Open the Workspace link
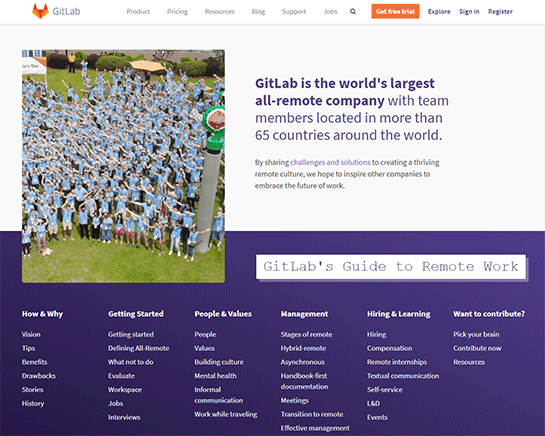The width and height of the screenshot is (545, 436). 125,389
